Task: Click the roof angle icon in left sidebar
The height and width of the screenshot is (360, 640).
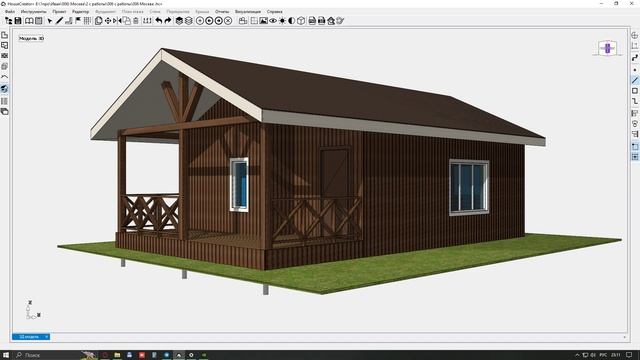Action: click(x=4, y=77)
